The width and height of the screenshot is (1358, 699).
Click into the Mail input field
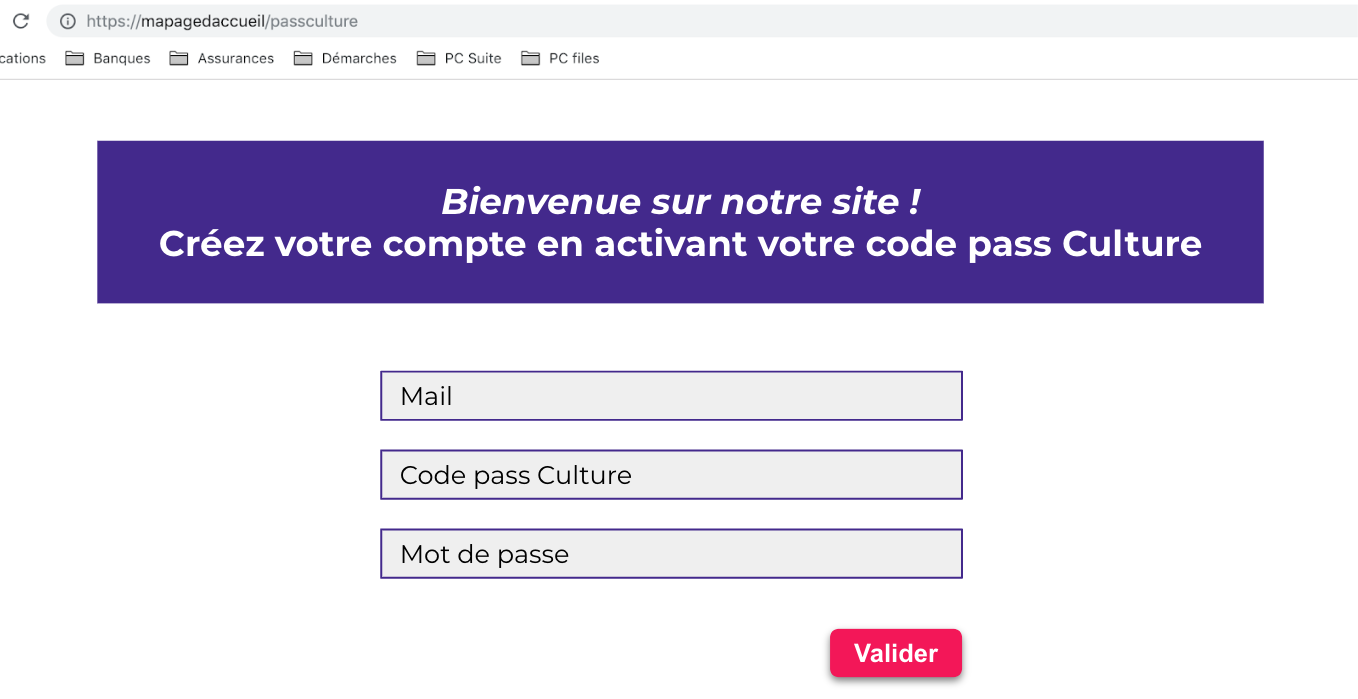point(671,396)
